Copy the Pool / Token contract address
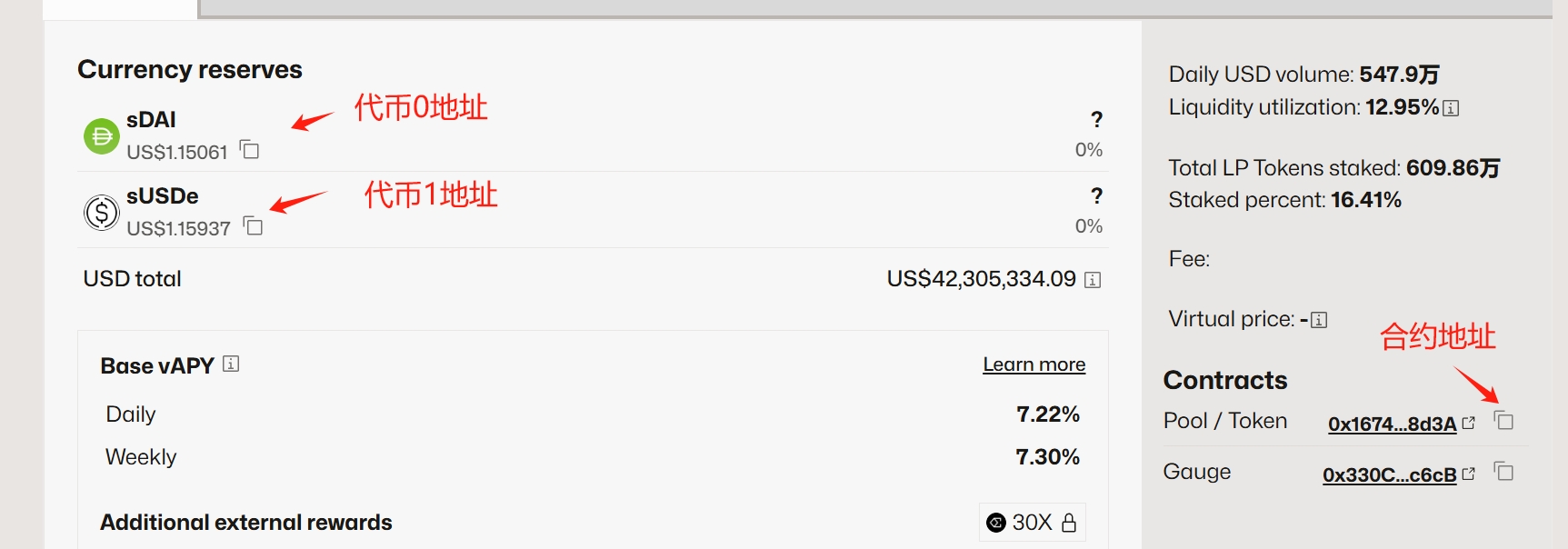Screen dimensions: 1568x549 click(1504, 421)
